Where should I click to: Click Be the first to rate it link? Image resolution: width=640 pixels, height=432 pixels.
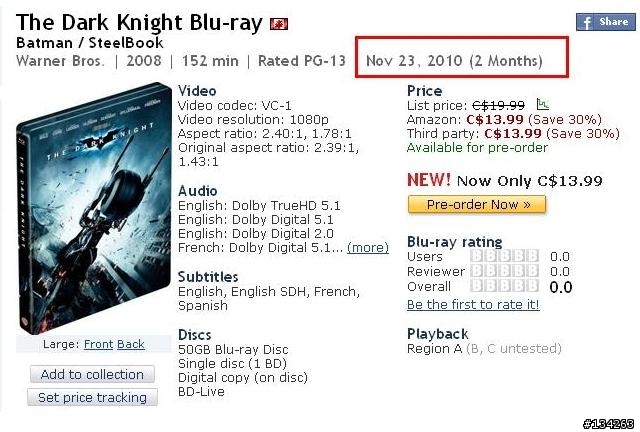pos(473,305)
